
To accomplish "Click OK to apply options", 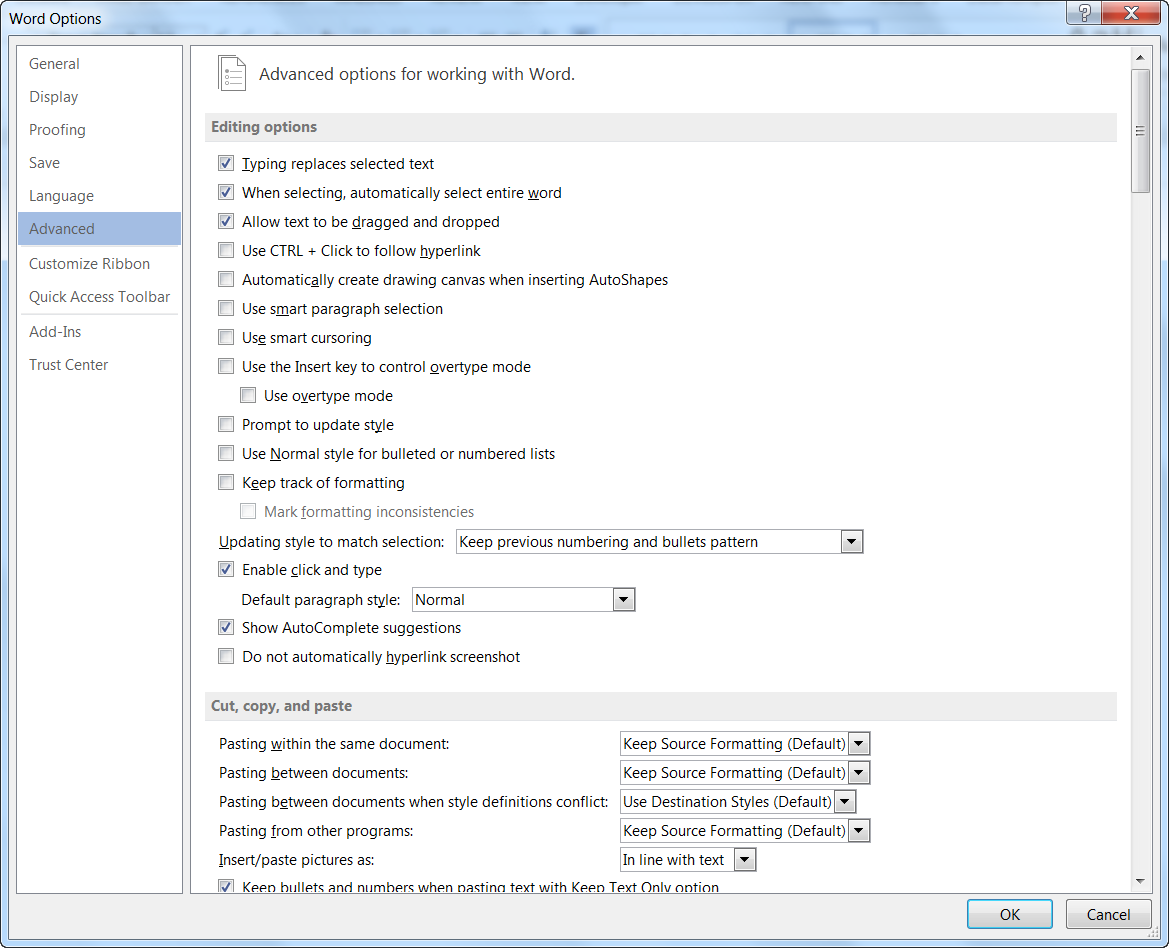I will point(1009,914).
